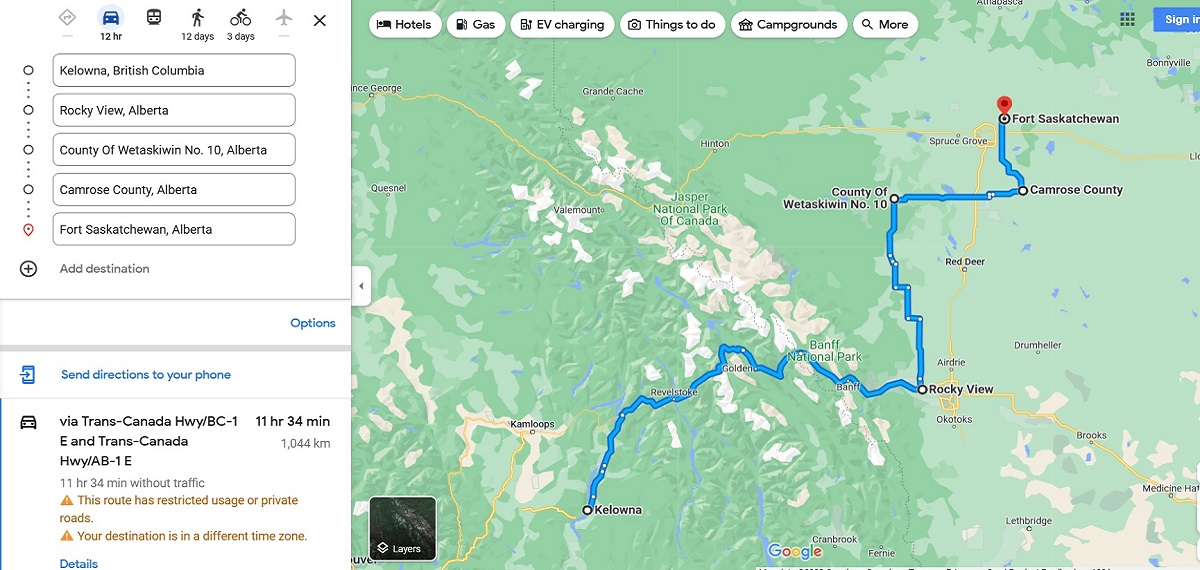Show More search categories
Image resolution: width=1200 pixels, height=570 pixels.
tap(885, 24)
